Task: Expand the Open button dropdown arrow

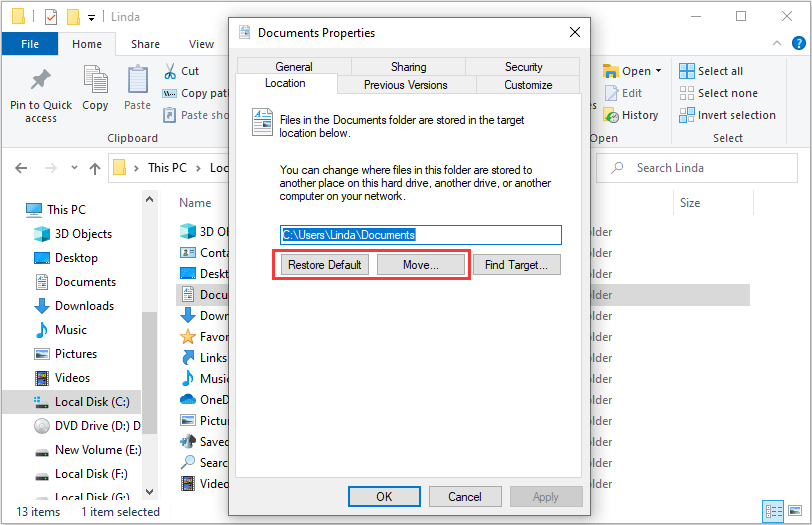Action: point(659,71)
